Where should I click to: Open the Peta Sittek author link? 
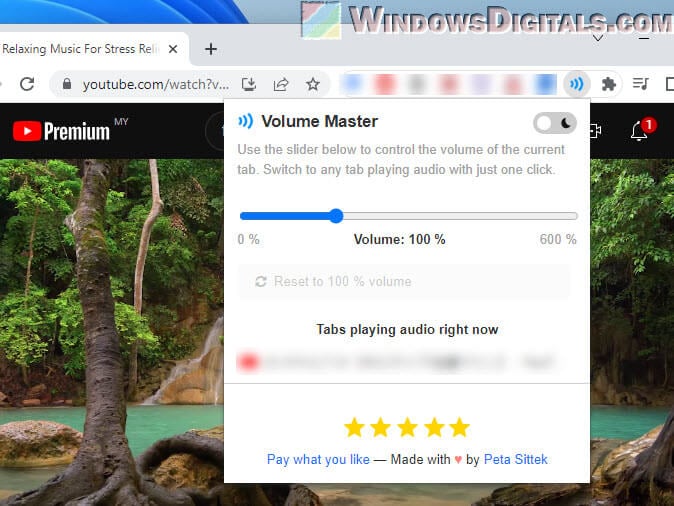click(515, 459)
